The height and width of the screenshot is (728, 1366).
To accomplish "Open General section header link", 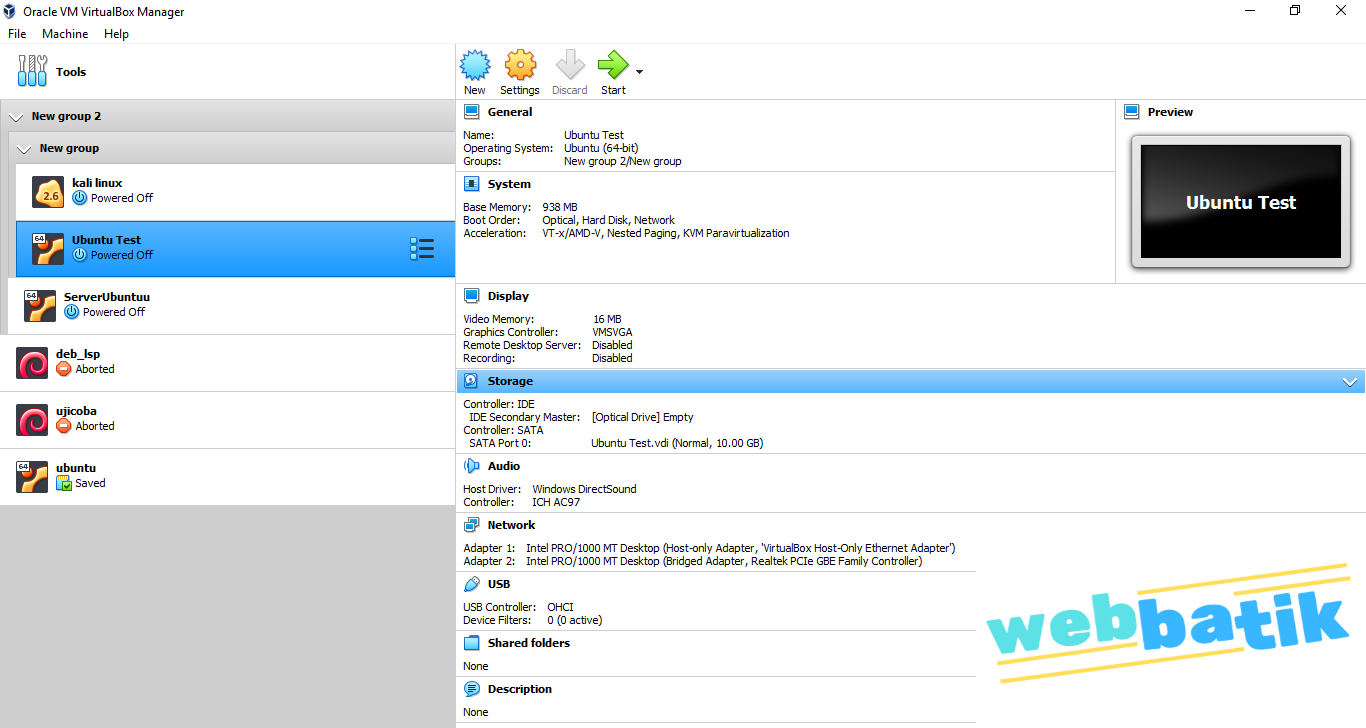I will (510, 112).
